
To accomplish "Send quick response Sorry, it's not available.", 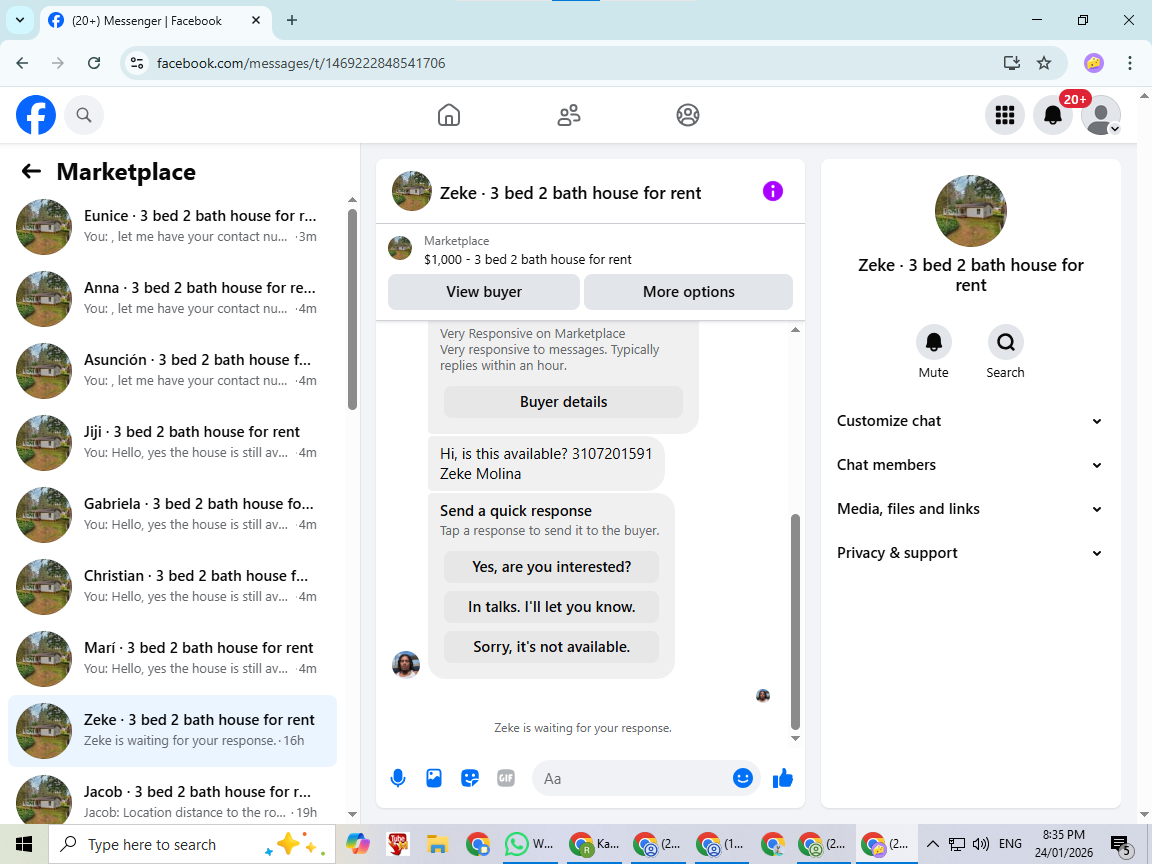I will [551, 647].
